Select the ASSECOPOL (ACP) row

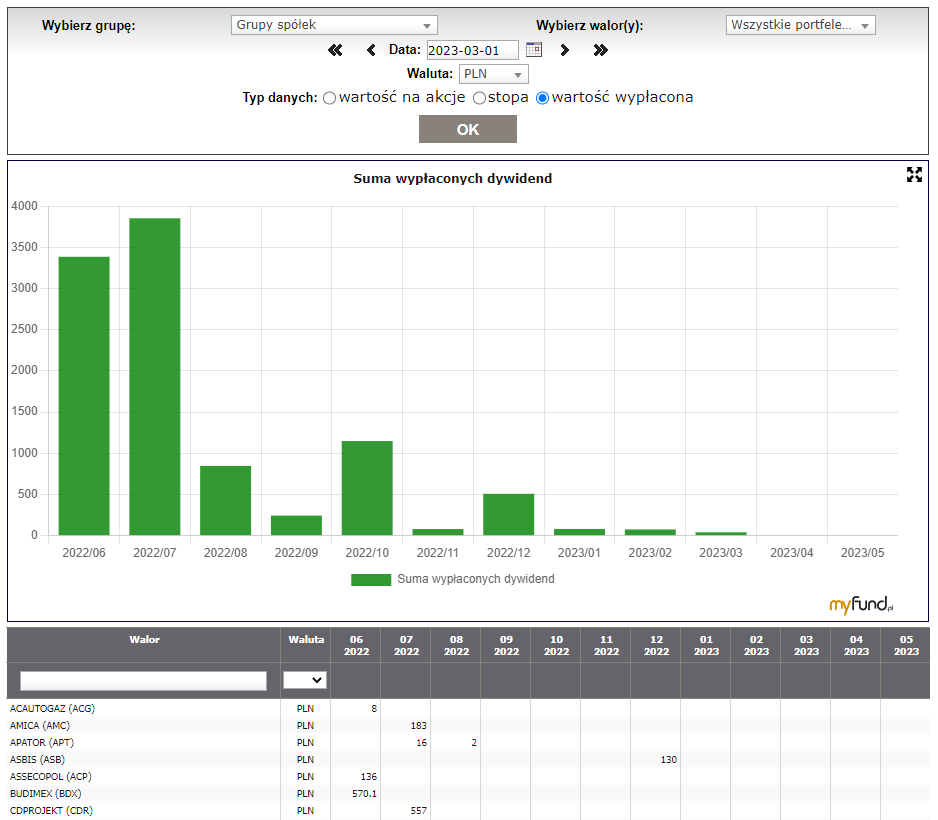pyautogui.click(x=468, y=777)
